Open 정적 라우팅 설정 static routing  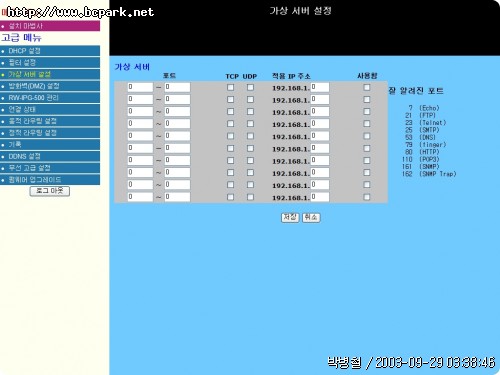click(x=50, y=133)
